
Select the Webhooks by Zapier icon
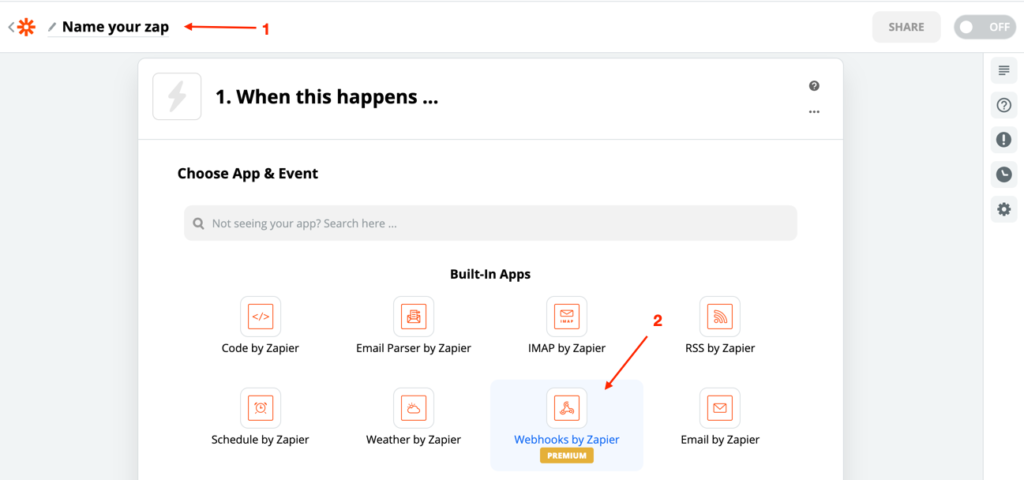[x=566, y=408]
